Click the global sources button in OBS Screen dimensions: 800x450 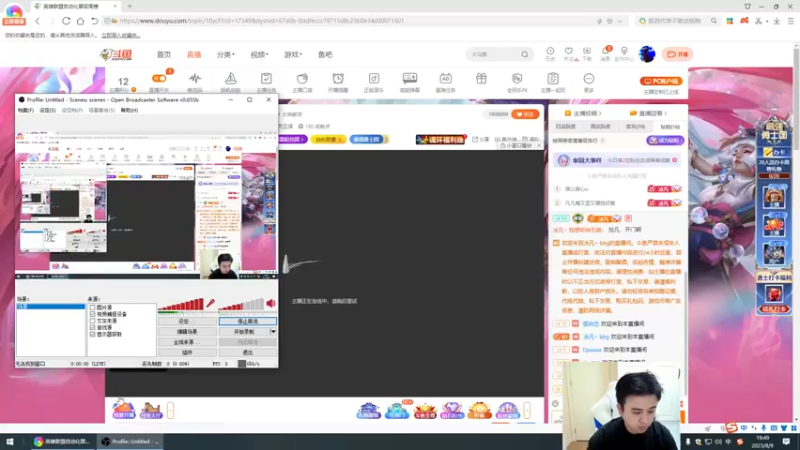[x=187, y=342]
